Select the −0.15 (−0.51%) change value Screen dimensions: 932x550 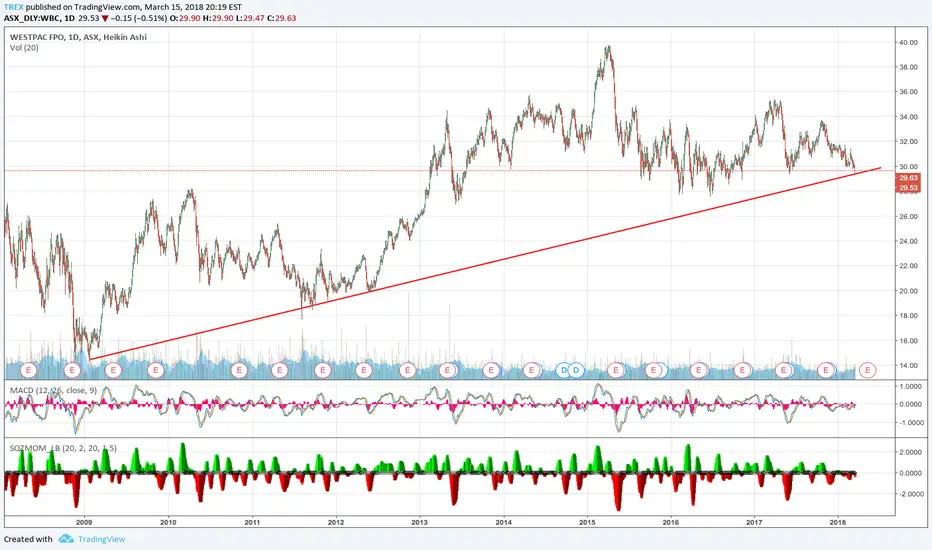click(138, 18)
